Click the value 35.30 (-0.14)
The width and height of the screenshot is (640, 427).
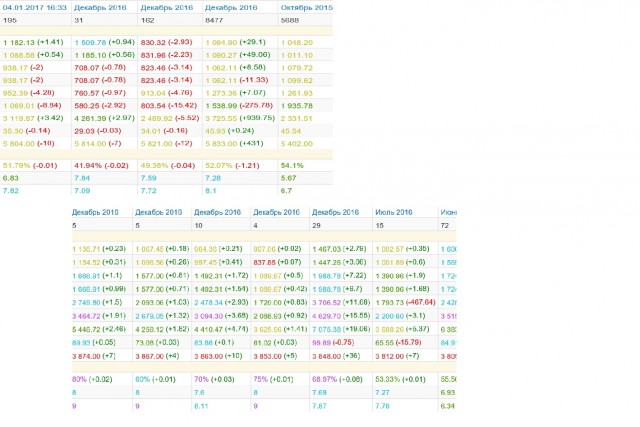pyautogui.click(x=26, y=131)
